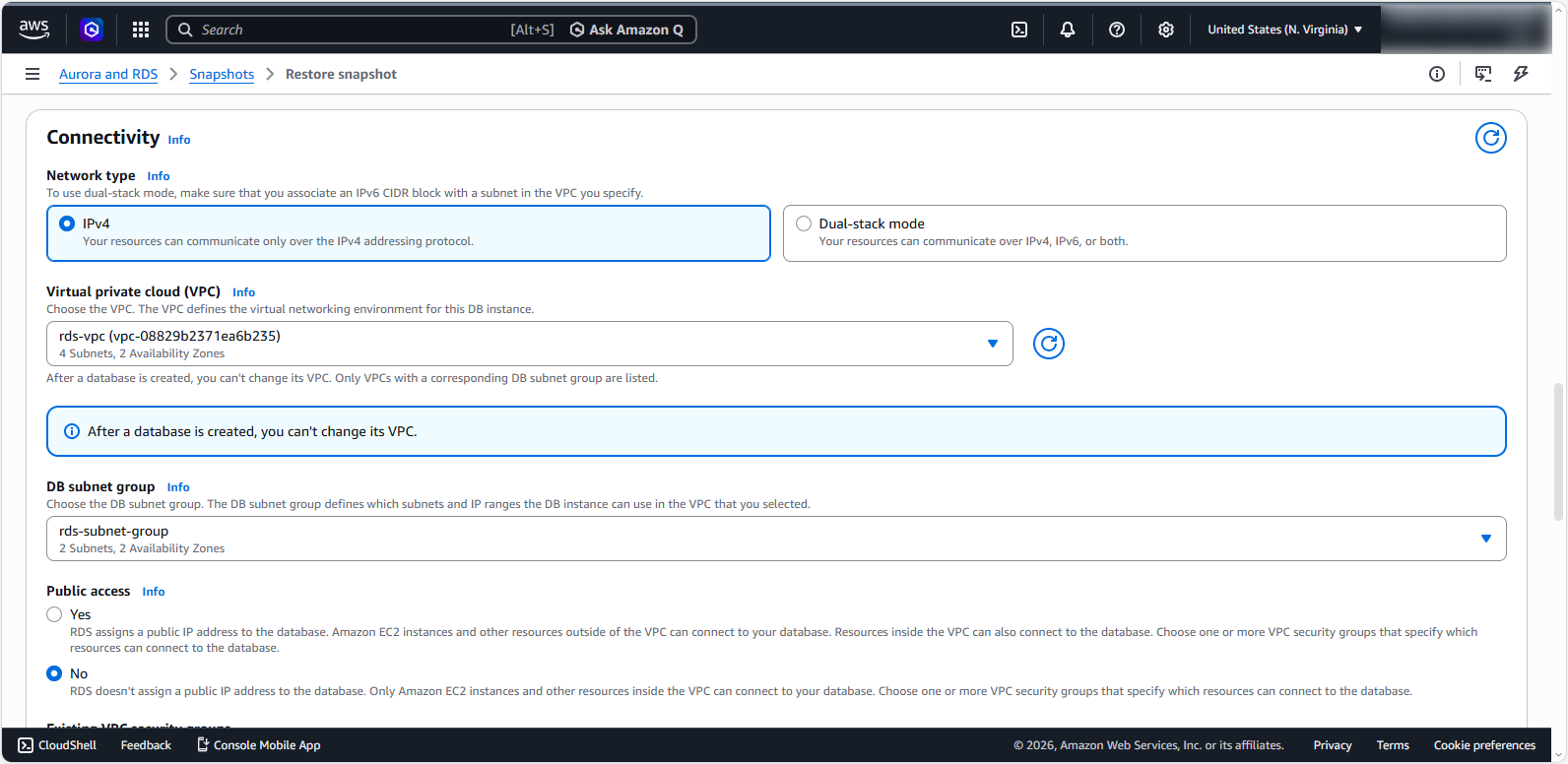
Task: Launch CloudShell from the top bar icon
Action: pyautogui.click(x=1019, y=30)
